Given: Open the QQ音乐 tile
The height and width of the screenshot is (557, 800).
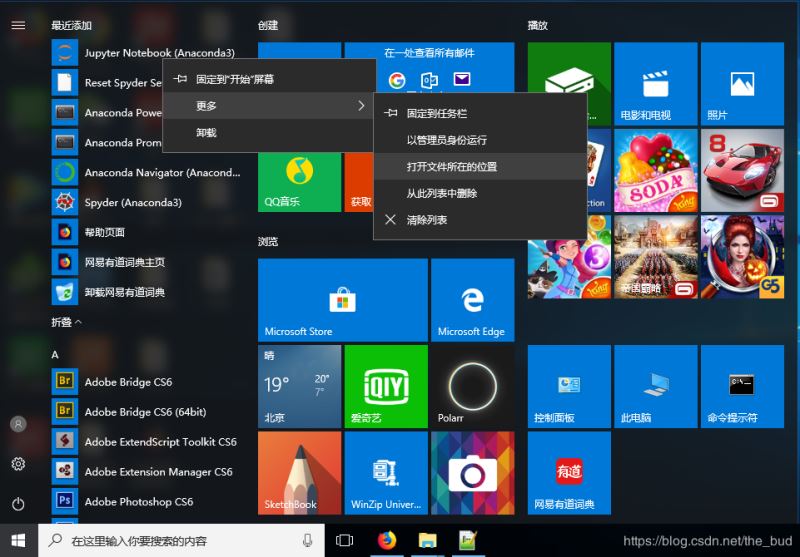Looking at the screenshot, I should click(x=299, y=182).
